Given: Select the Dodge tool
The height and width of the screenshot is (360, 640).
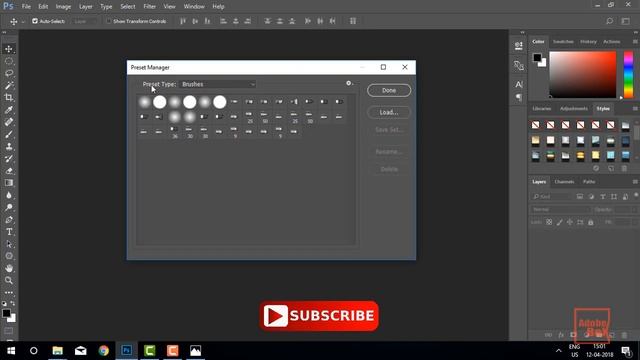Looking at the screenshot, I should click(x=9, y=207).
